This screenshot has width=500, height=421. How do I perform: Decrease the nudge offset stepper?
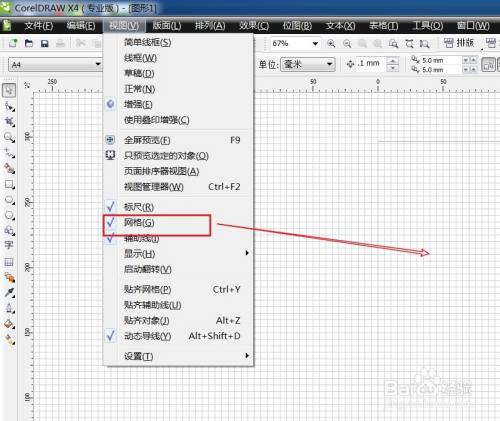tap(393, 68)
